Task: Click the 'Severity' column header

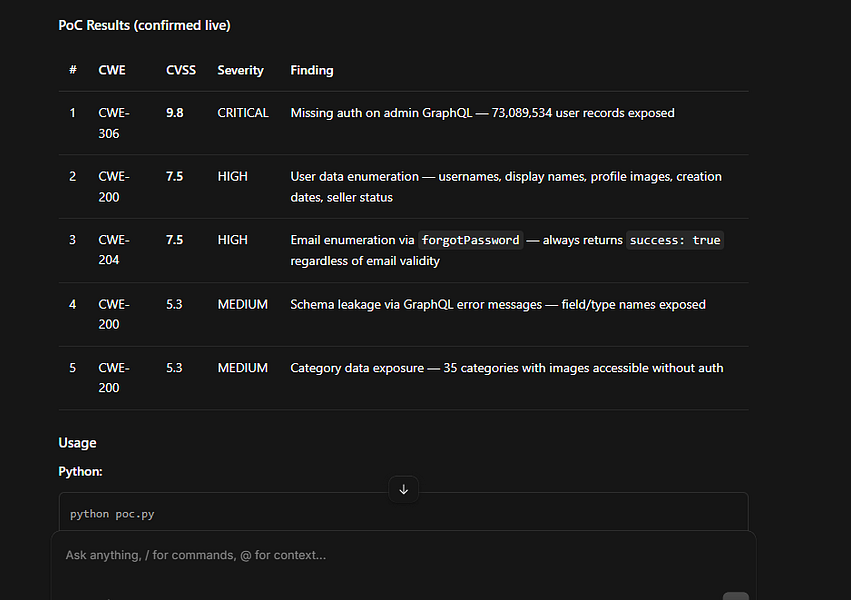Action: [240, 70]
